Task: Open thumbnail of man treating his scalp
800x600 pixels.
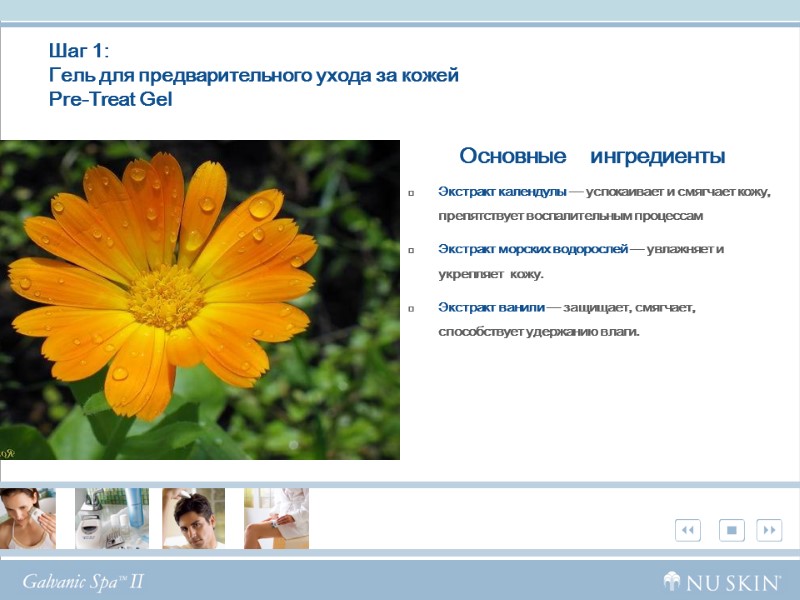Action: [193, 518]
